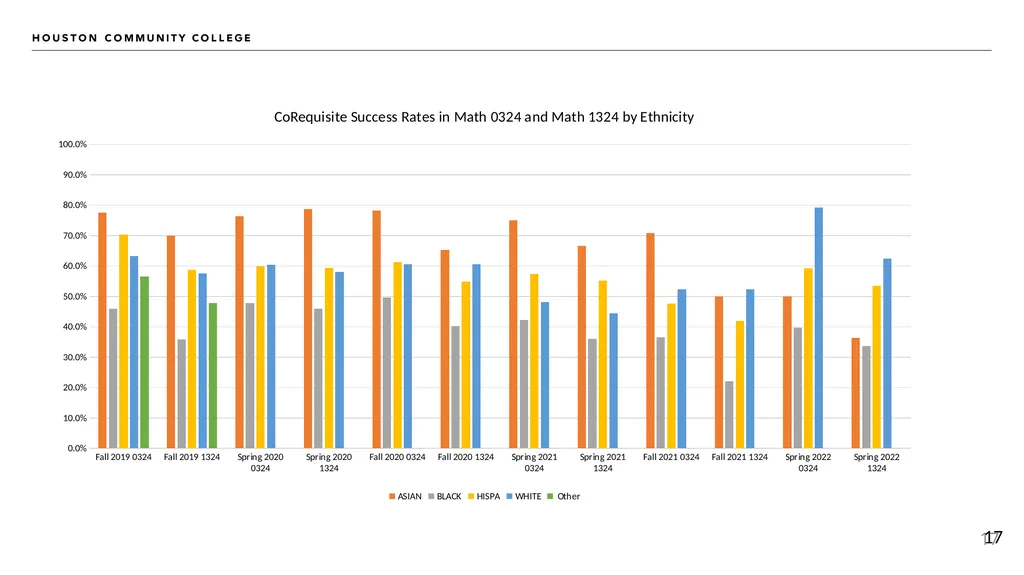Screen dimensions: 1024x575
Task: Click the Spring 2020 1324 axis label
Action: tap(329, 463)
